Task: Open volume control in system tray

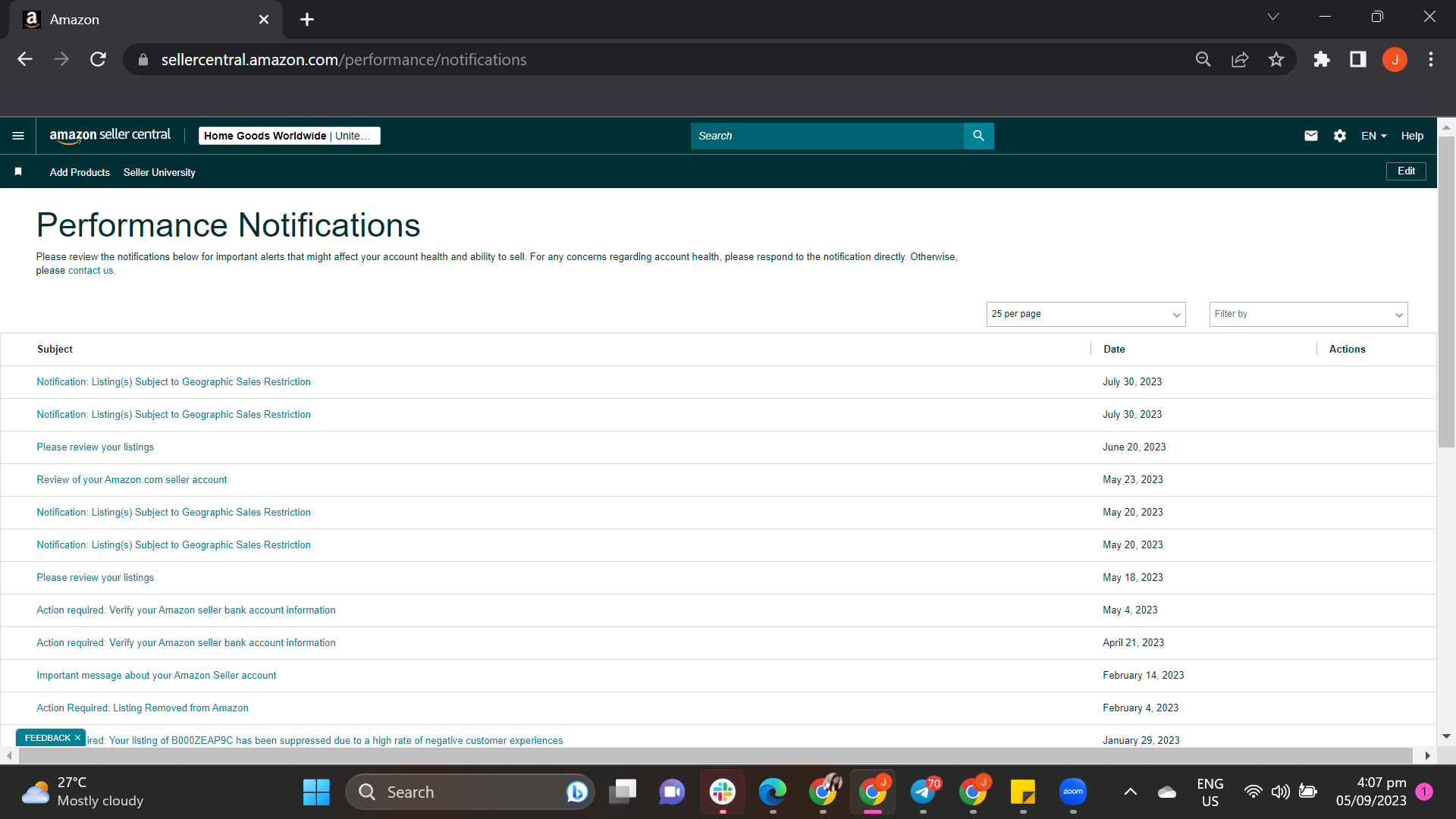Action: pyautogui.click(x=1280, y=792)
